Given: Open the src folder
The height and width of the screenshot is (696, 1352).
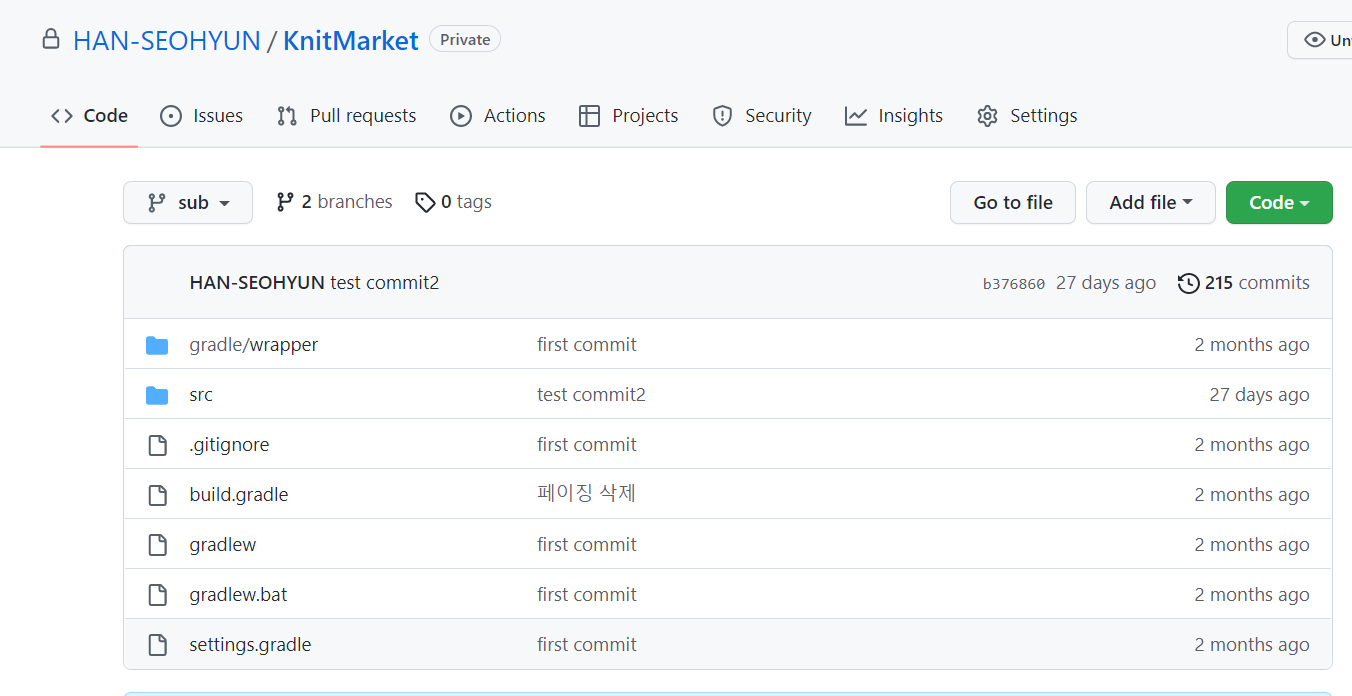Looking at the screenshot, I should [x=201, y=395].
